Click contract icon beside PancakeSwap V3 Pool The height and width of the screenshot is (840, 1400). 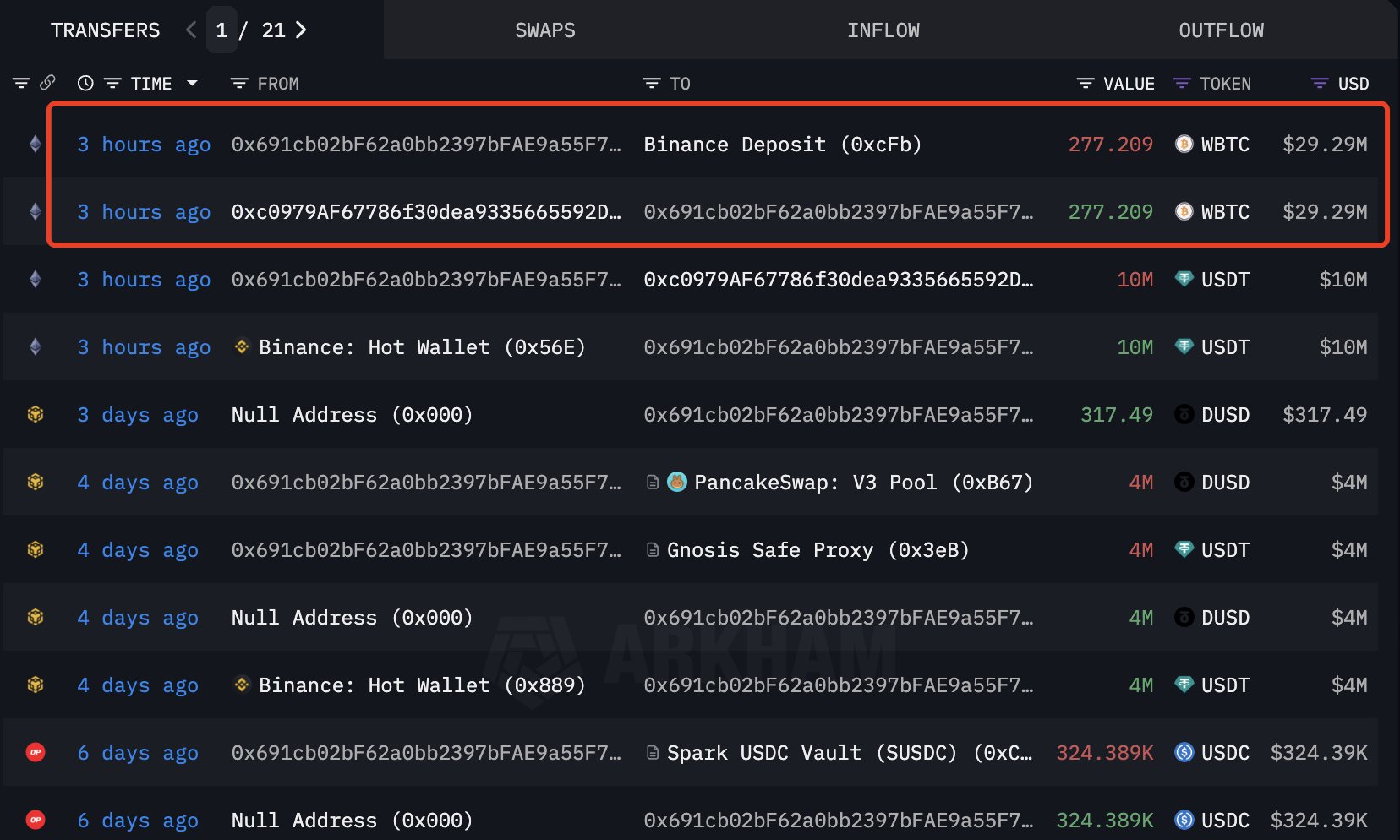point(653,483)
